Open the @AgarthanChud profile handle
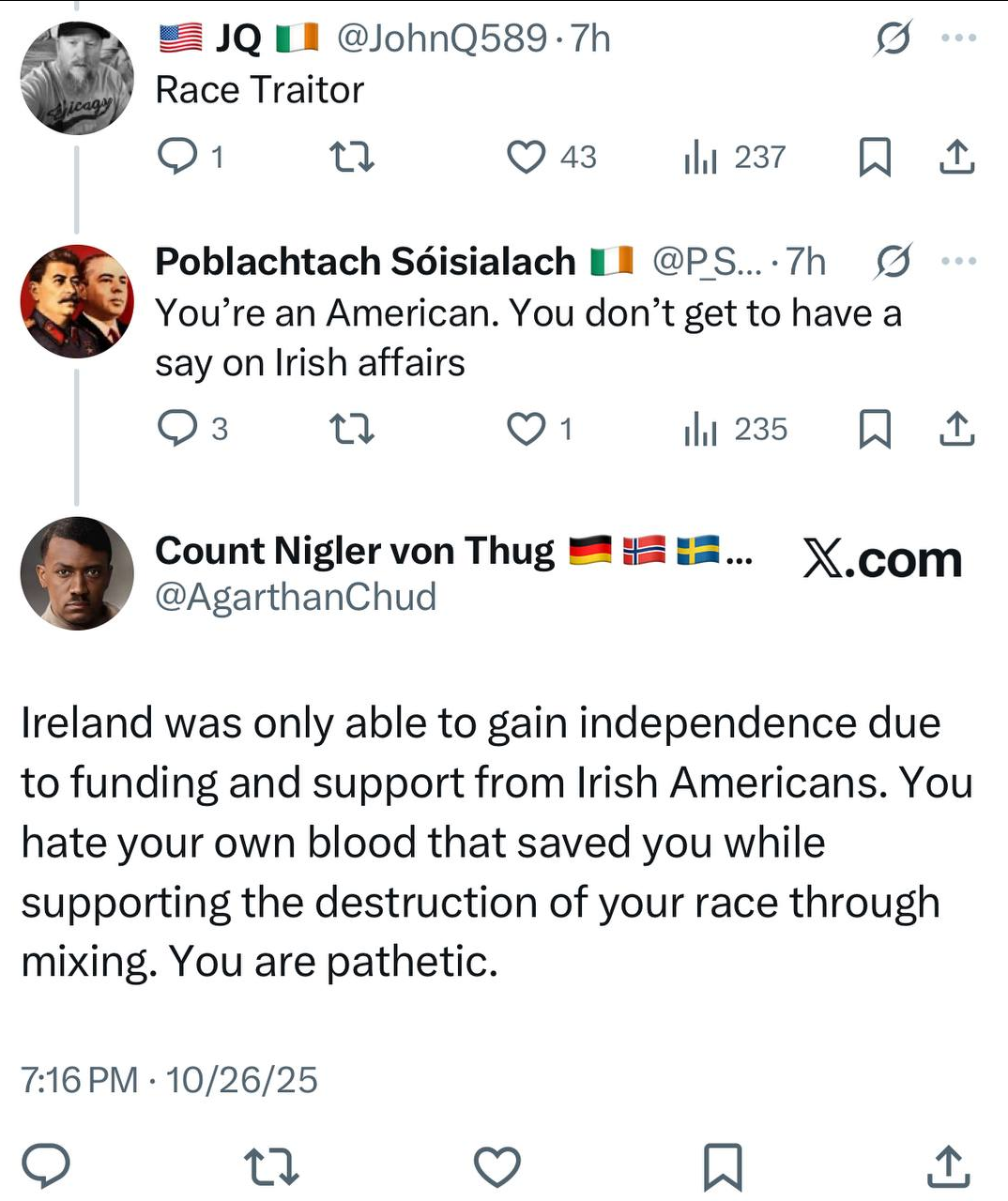Image resolution: width=1008 pixels, height=1201 pixels. click(x=296, y=598)
